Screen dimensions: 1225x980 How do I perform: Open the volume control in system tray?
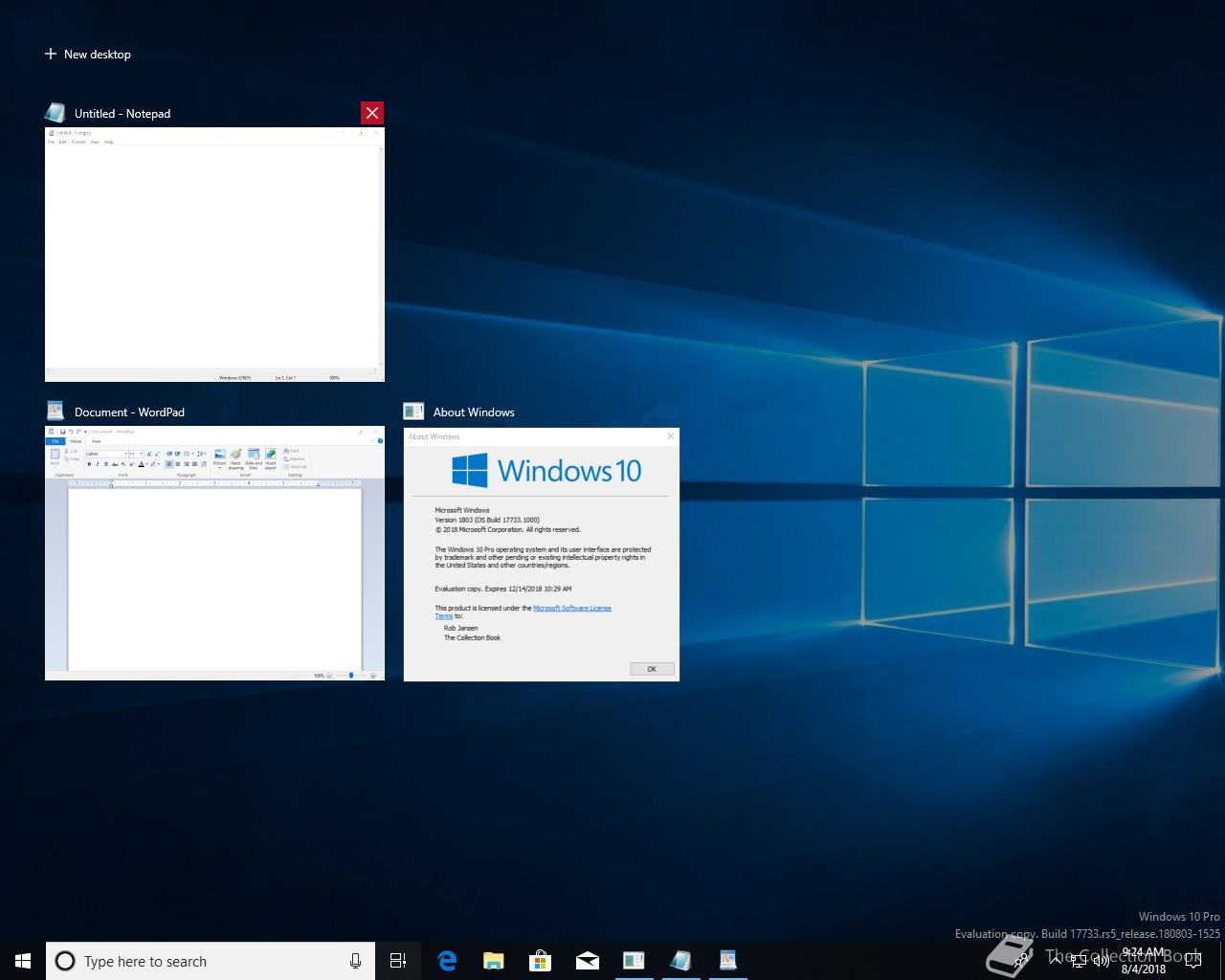[1101, 961]
